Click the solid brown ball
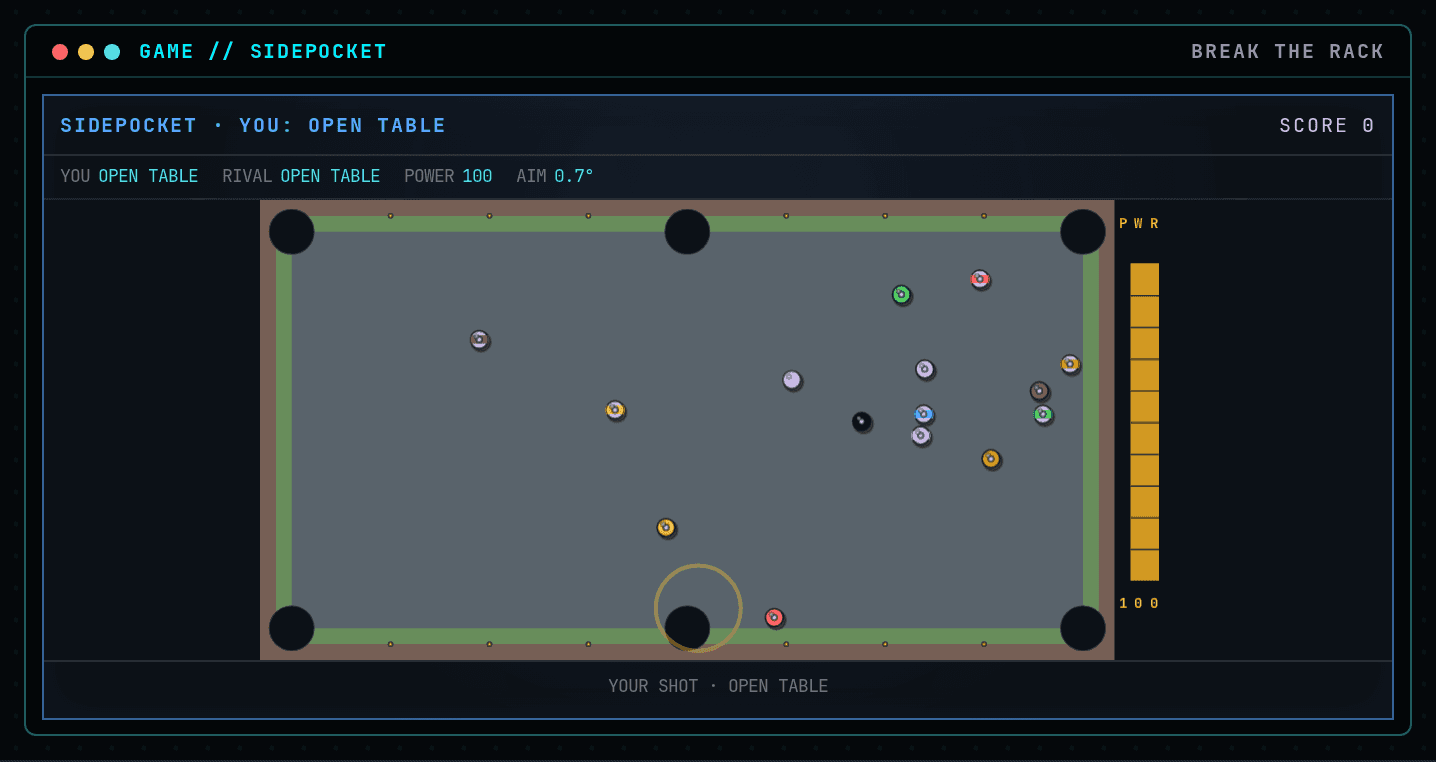The image size is (1436, 762). 1039,390
